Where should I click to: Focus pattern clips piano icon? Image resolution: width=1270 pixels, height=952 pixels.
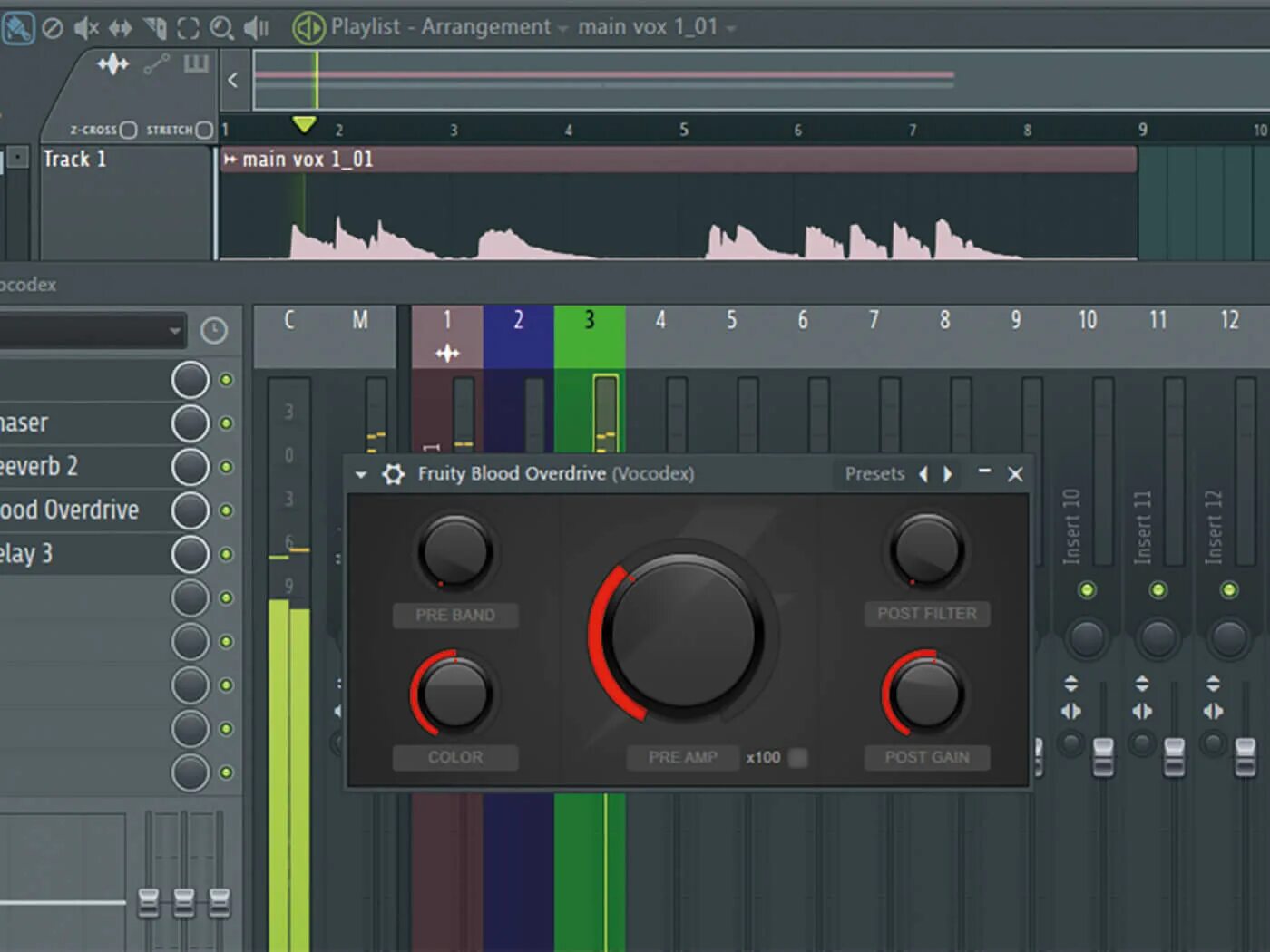[x=196, y=63]
